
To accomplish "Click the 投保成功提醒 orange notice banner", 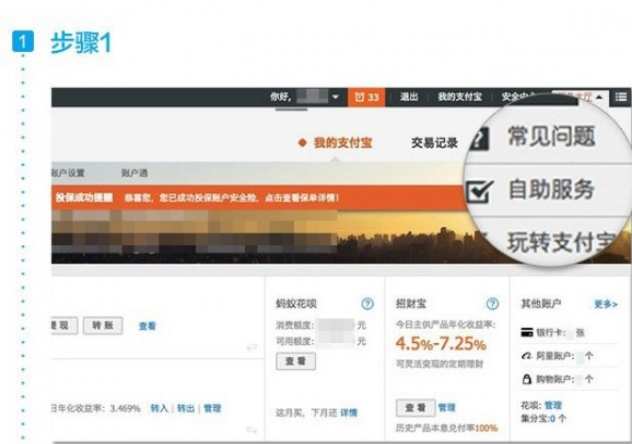I will click(258, 198).
